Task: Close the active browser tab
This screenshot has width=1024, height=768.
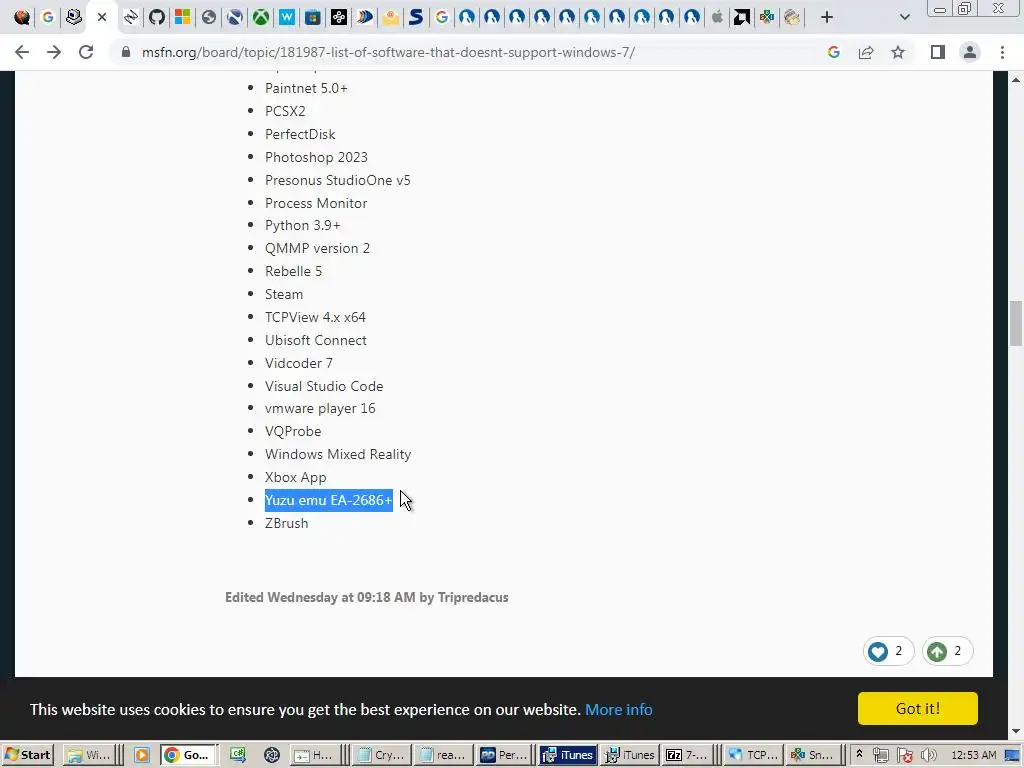Action: tap(102, 18)
